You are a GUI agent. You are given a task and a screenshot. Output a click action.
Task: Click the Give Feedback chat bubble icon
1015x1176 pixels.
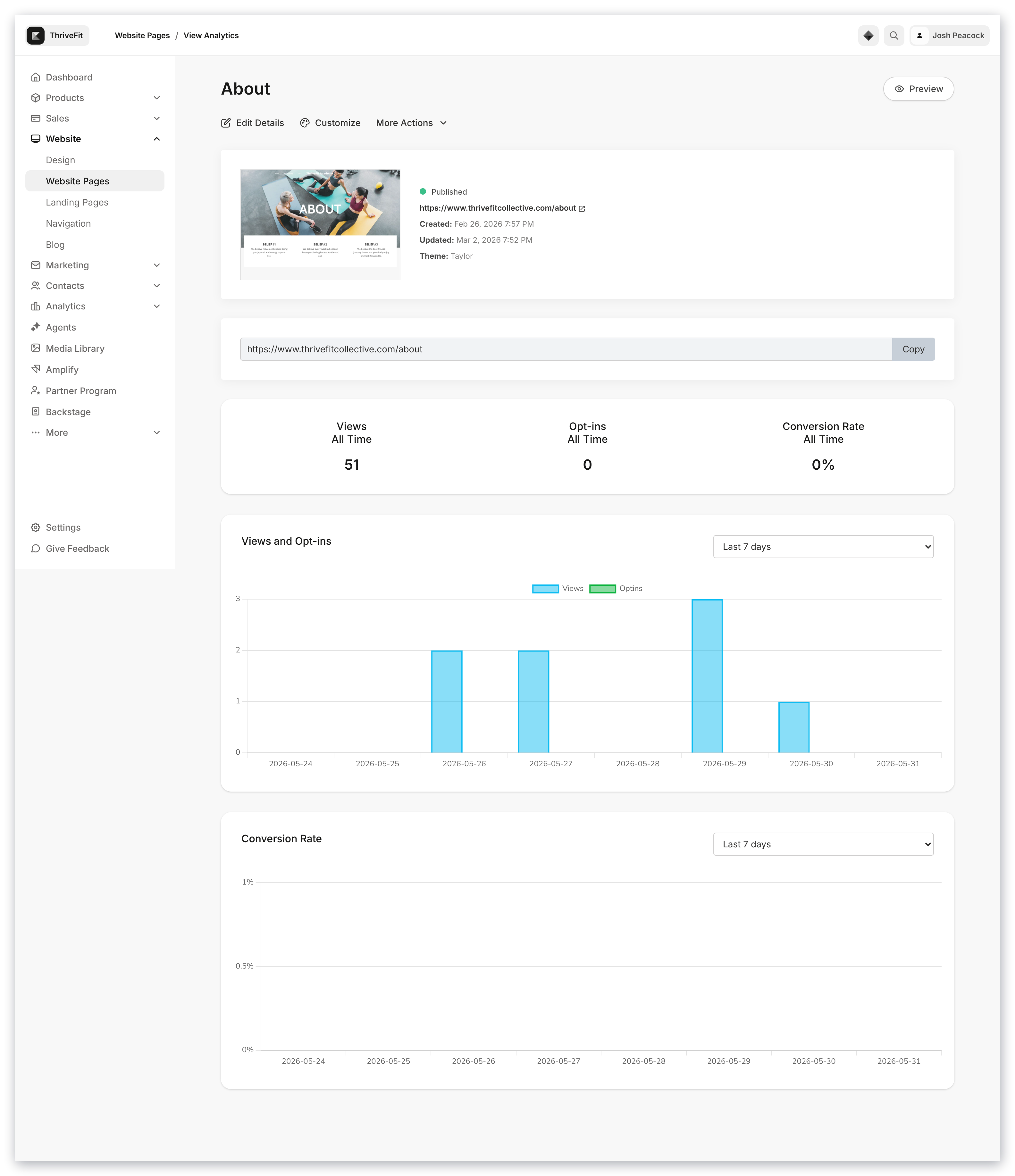point(35,548)
